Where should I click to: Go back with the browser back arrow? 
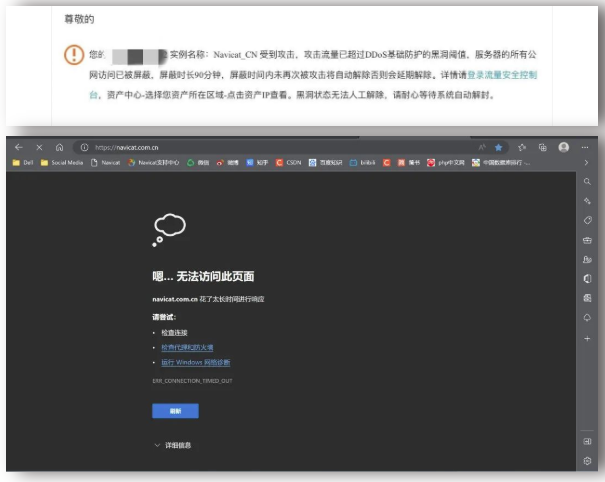point(19,147)
